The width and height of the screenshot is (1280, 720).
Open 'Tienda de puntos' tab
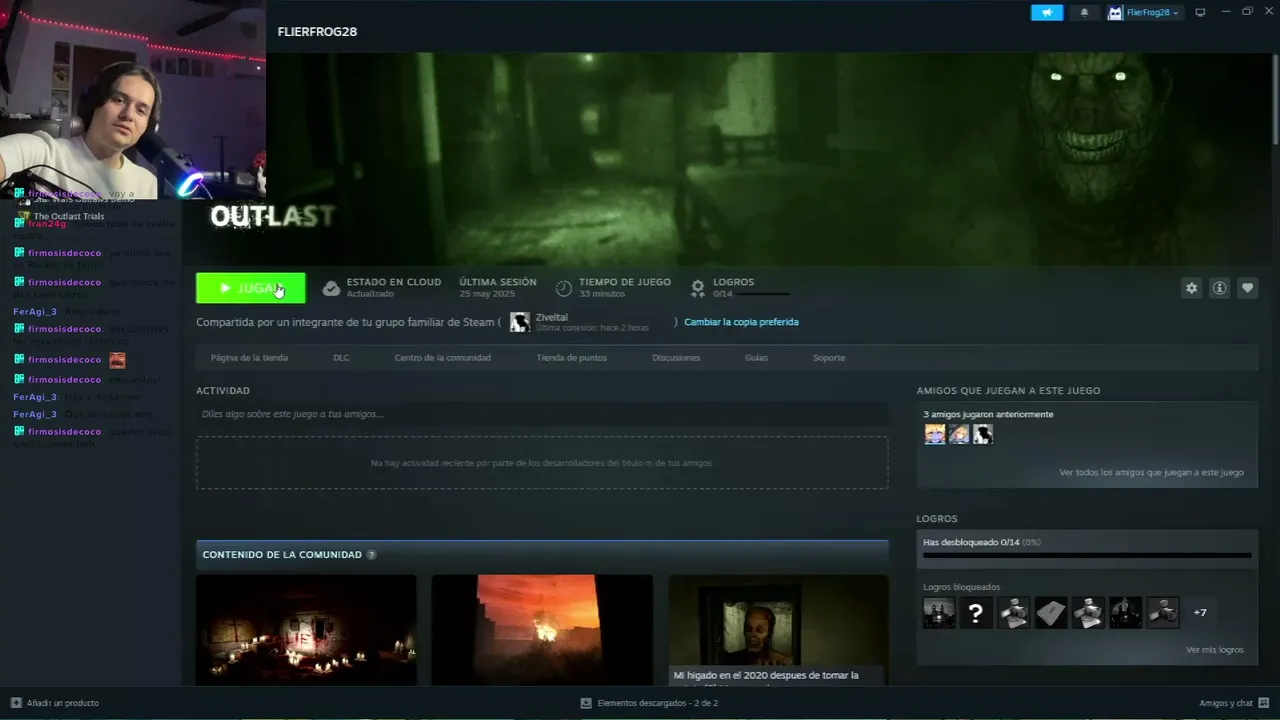pos(571,358)
